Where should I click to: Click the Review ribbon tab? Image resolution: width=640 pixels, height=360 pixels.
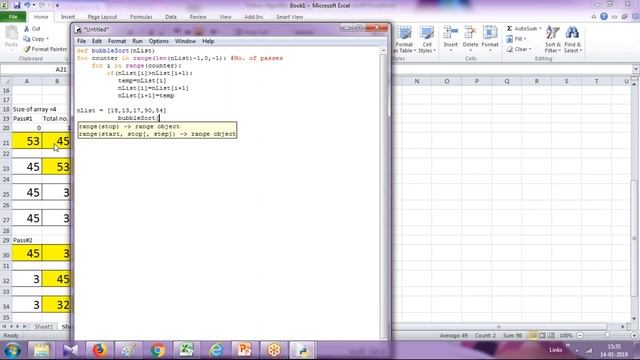pyautogui.click(x=198, y=17)
